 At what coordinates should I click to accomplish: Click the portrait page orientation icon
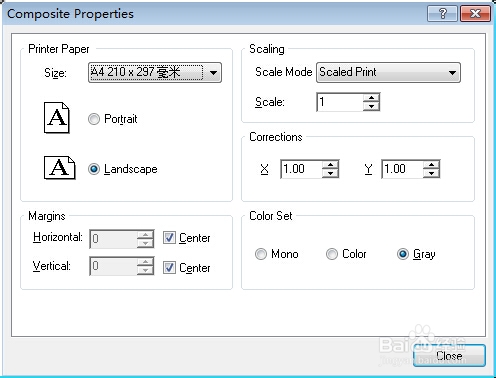coord(57,118)
